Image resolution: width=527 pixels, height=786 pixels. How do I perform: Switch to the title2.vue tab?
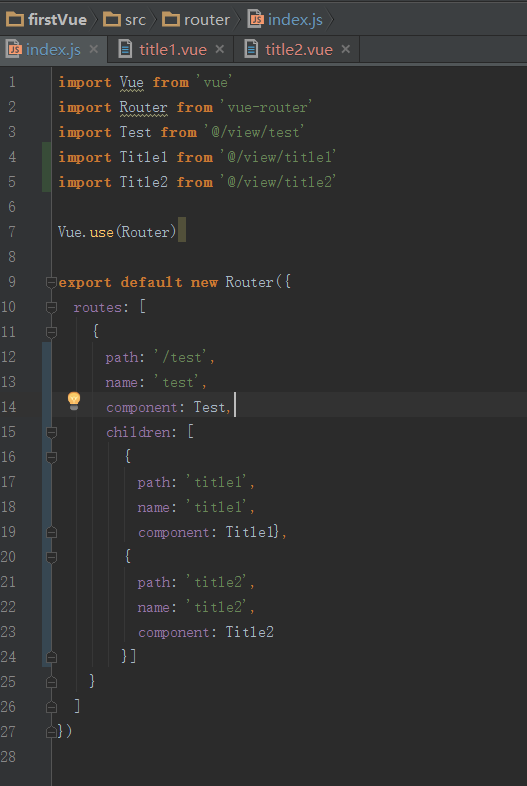tap(299, 50)
